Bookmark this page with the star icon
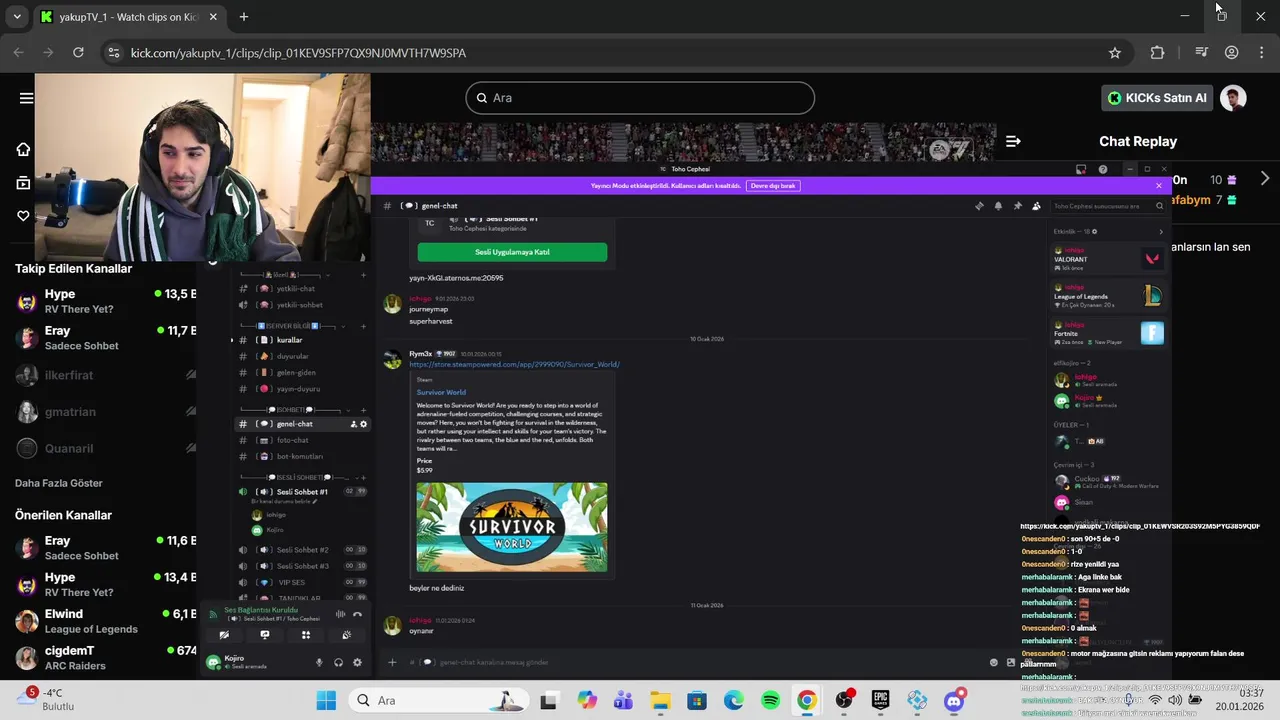The image size is (1280, 720). pos(1114,53)
